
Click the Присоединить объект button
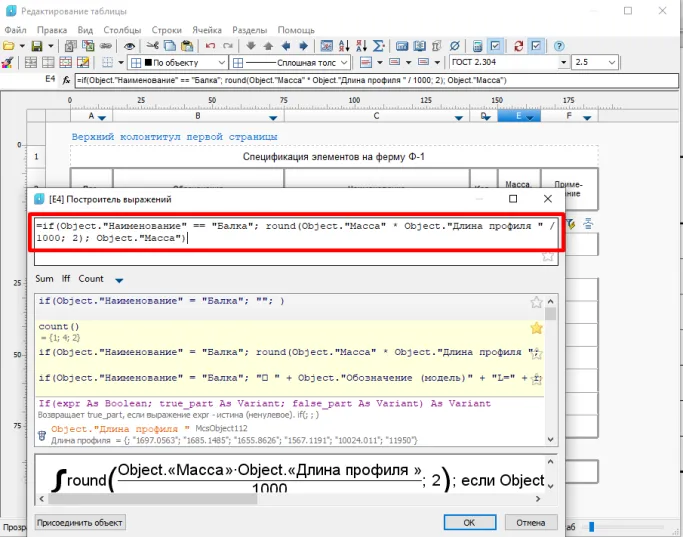click(x=80, y=522)
